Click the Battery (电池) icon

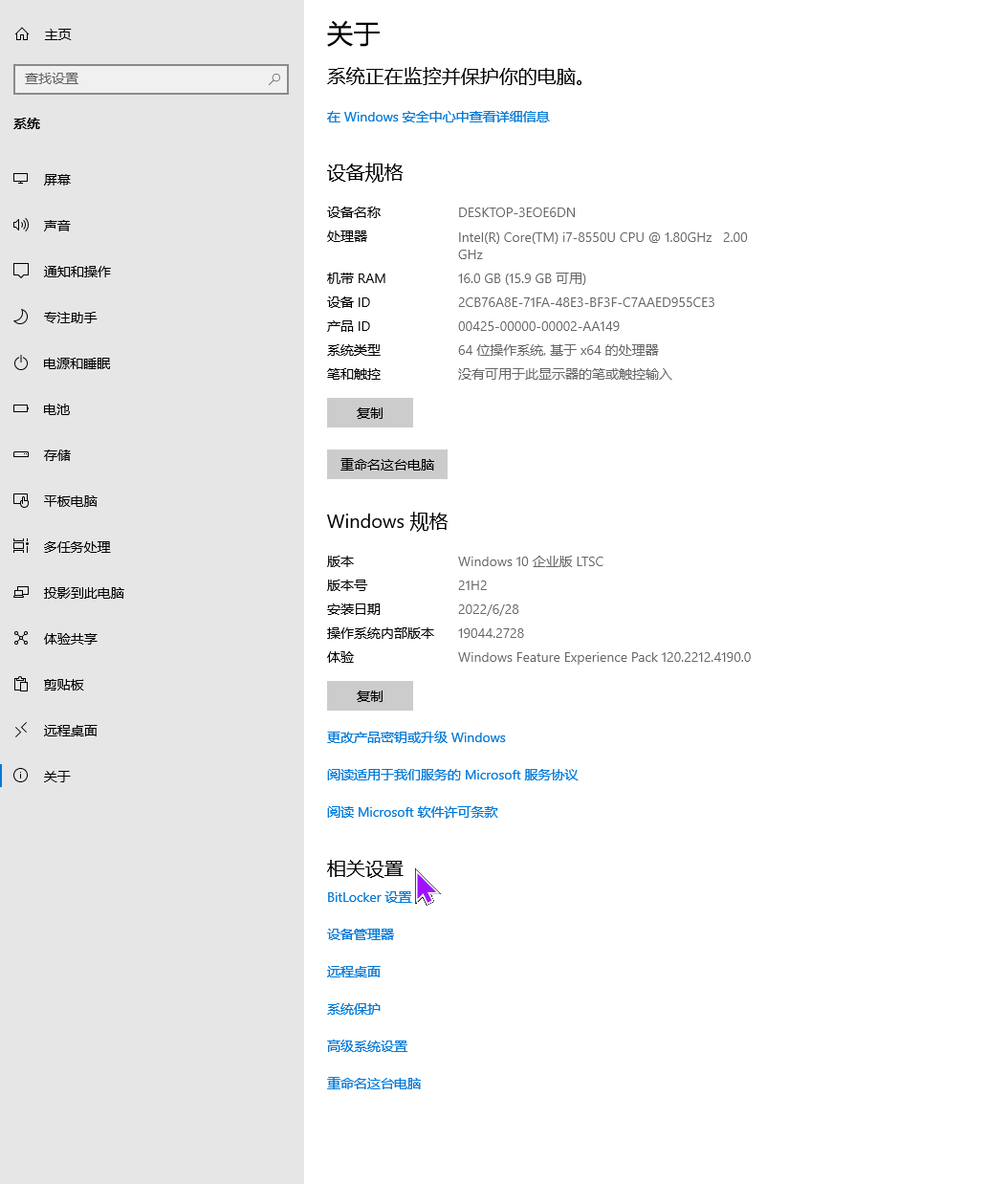21,408
